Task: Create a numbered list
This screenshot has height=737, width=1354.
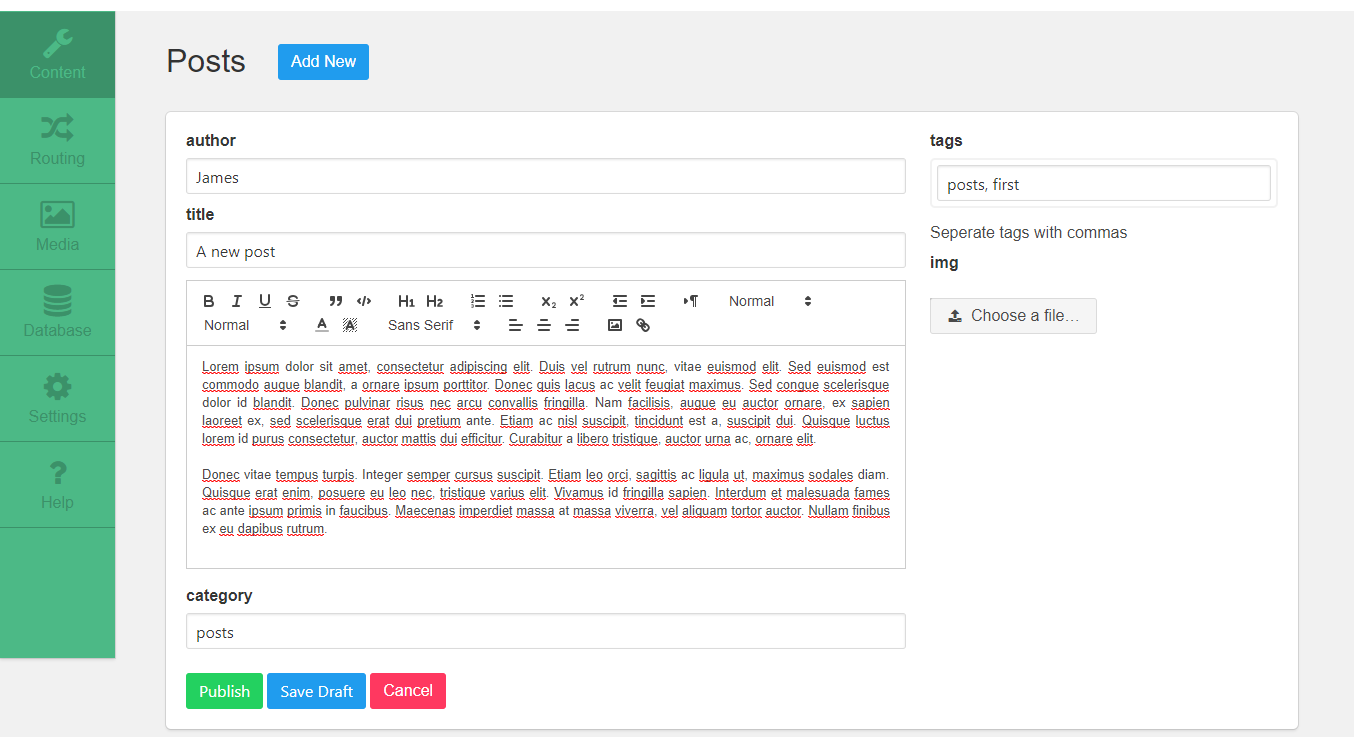Action: [x=478, y=301]
